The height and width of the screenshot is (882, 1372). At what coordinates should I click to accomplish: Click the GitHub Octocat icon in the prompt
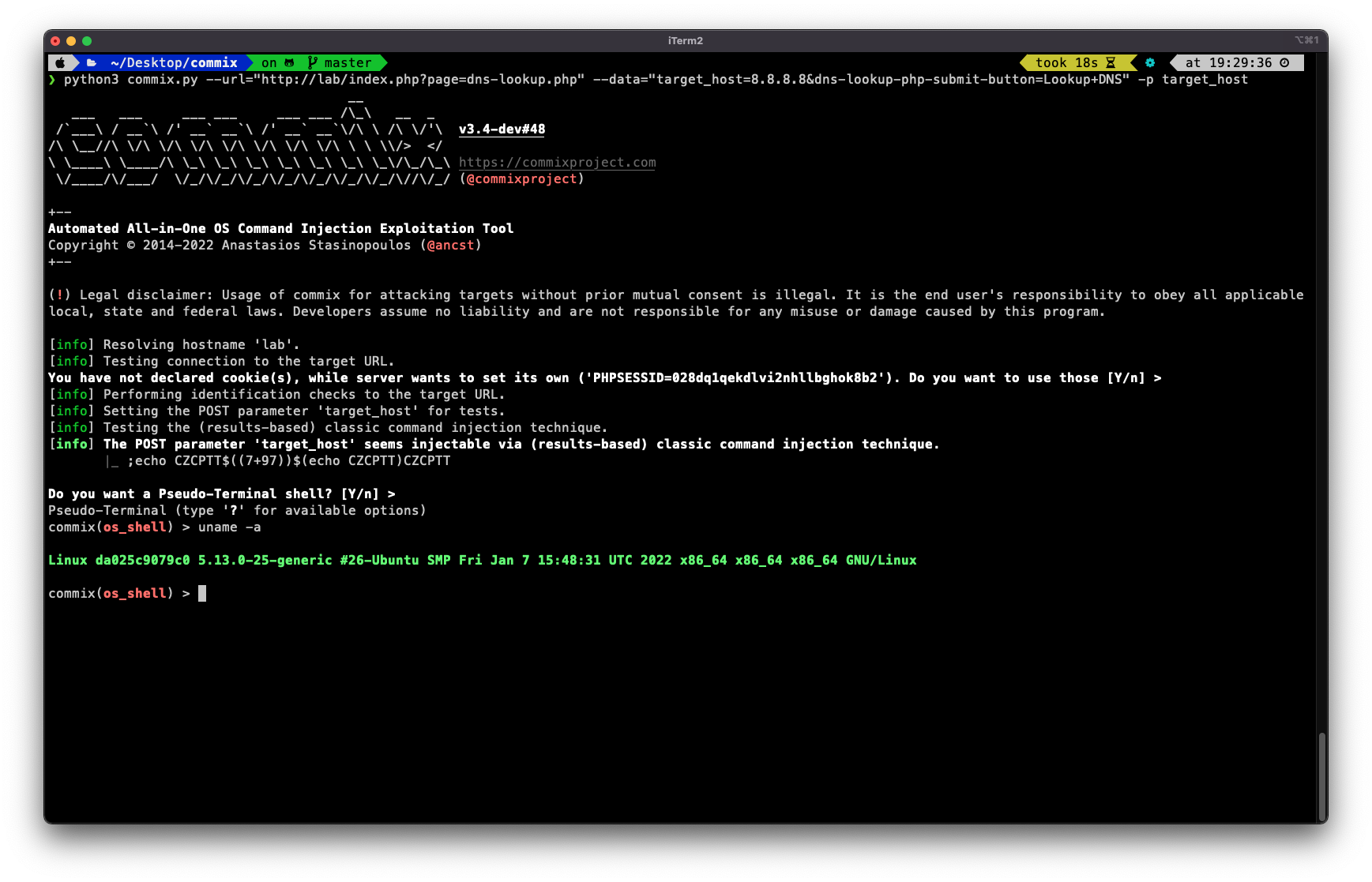(x=290, y=62)
